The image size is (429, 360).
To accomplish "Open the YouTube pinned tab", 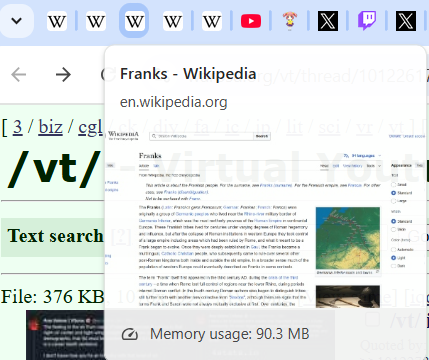I will tap(251, 21).
